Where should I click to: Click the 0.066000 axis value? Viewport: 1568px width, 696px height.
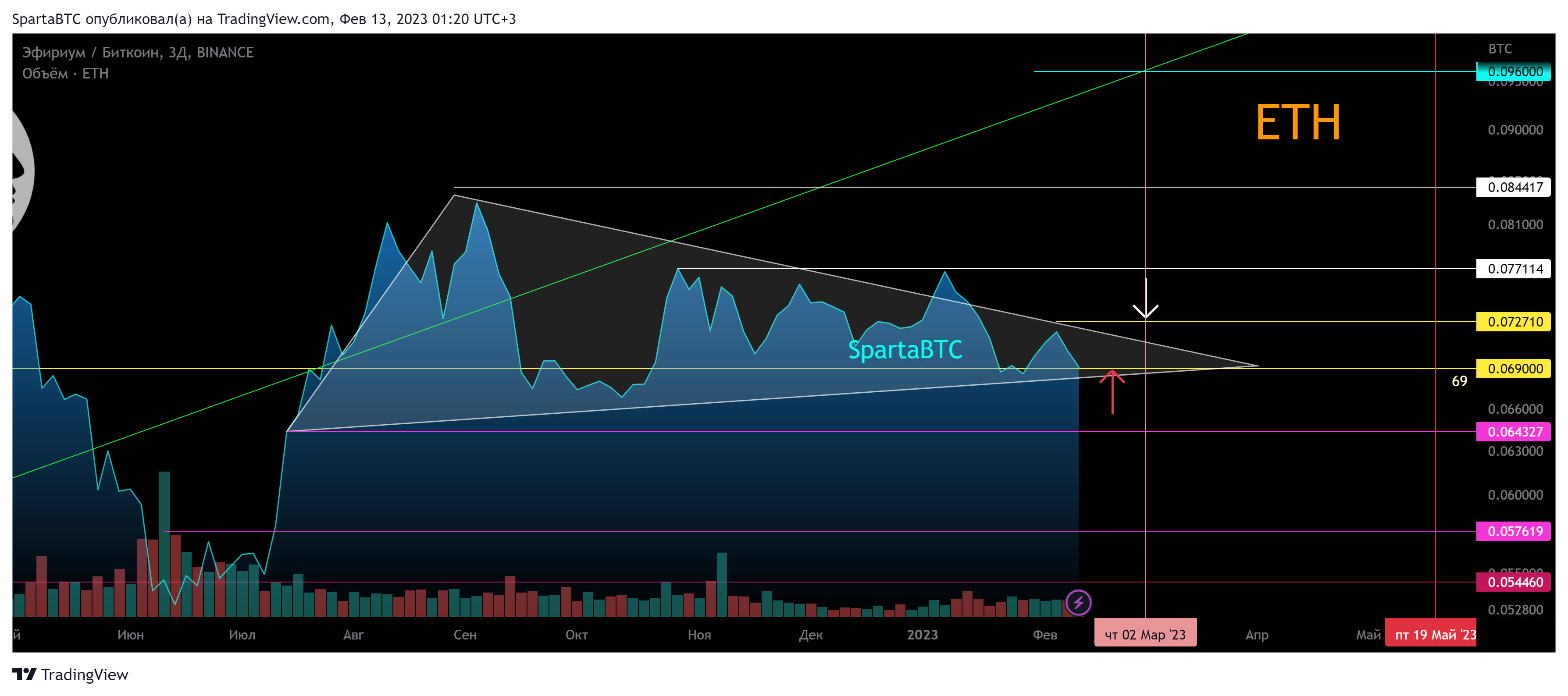(x=1515, y=409)
